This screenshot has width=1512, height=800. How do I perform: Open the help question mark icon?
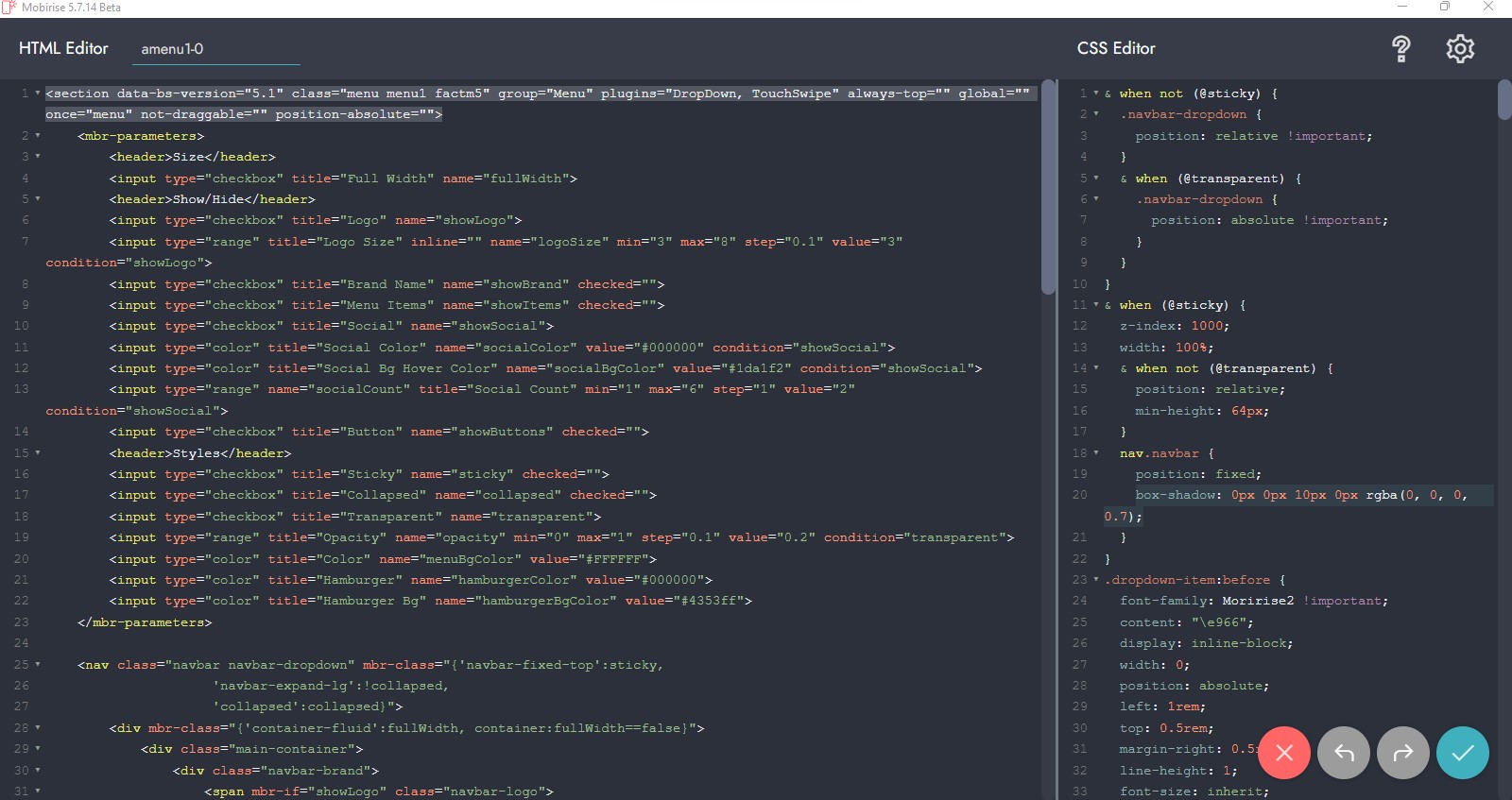(1401, 48)
